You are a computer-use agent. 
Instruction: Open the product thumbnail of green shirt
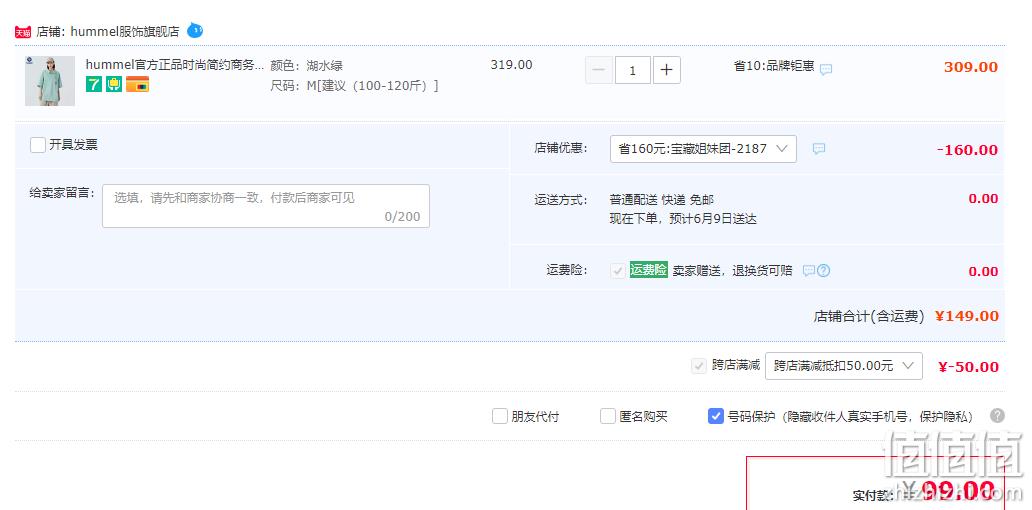click(50, 81)
